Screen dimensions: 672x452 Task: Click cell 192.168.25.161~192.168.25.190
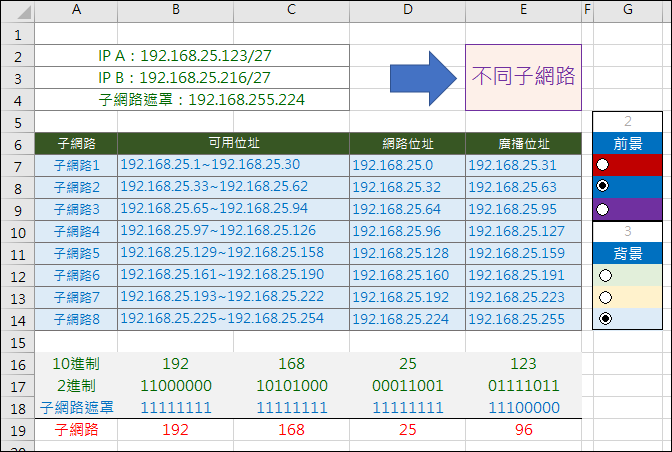pyautogui.click(x=234, y=275)
